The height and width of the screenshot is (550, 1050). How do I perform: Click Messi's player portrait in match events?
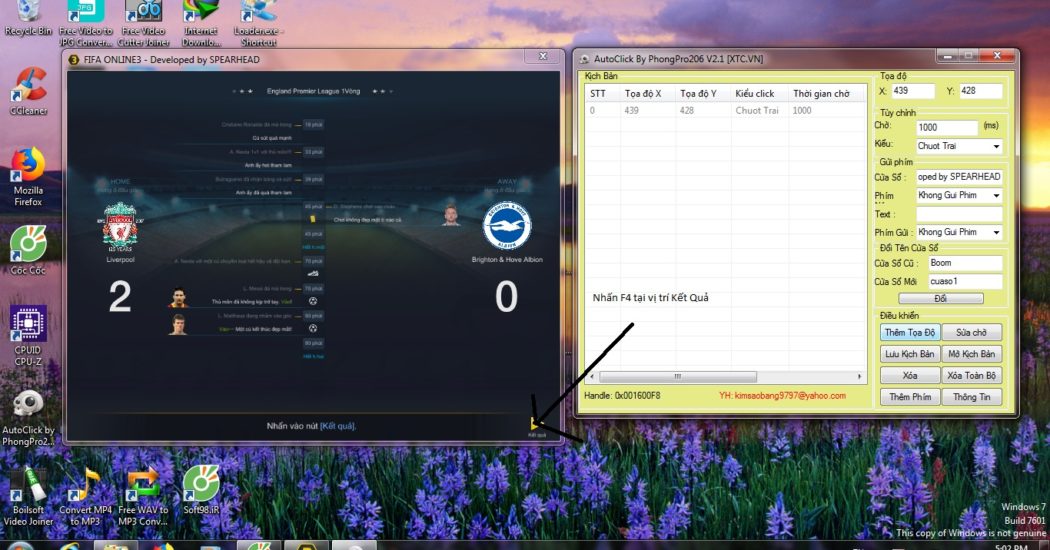click(177, 297)
